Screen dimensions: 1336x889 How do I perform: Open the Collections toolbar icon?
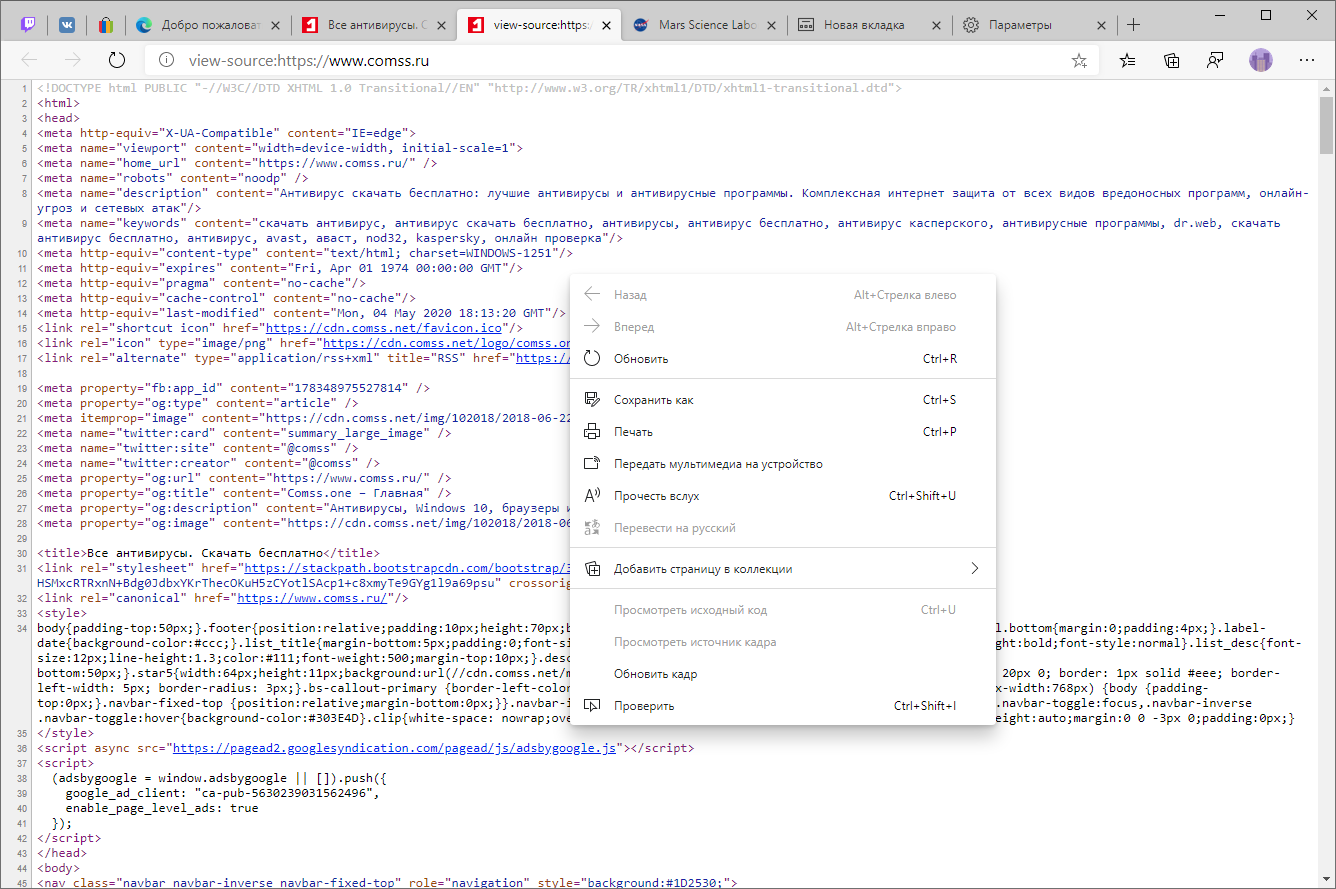(x=1172, y=60)
